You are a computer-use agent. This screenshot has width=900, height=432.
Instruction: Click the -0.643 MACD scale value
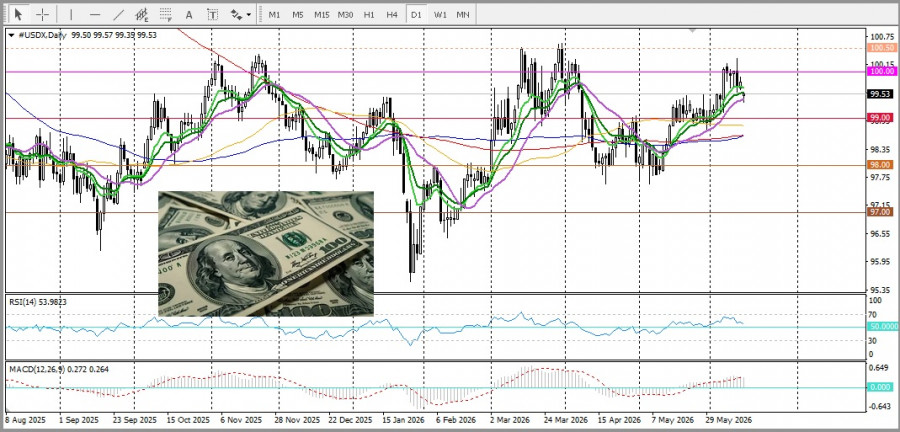click(x=880, y=407)
